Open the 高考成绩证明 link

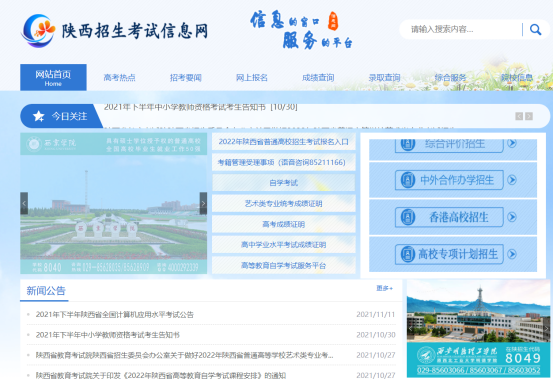click(284, 224)
